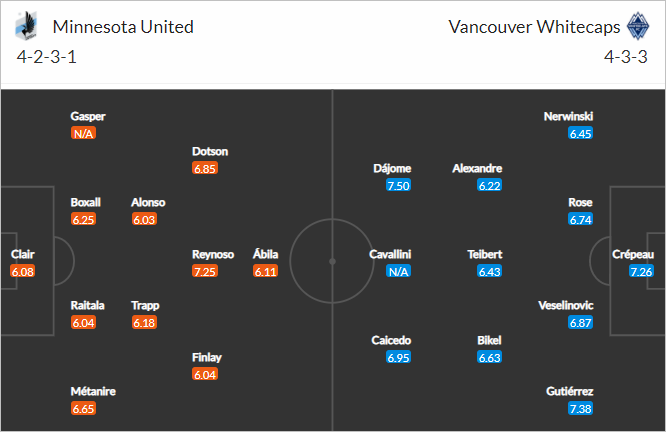This screenshot has width=666, height=432.
Task: Click Gasper's N/A rating badge
Action: tap(83, 133)
